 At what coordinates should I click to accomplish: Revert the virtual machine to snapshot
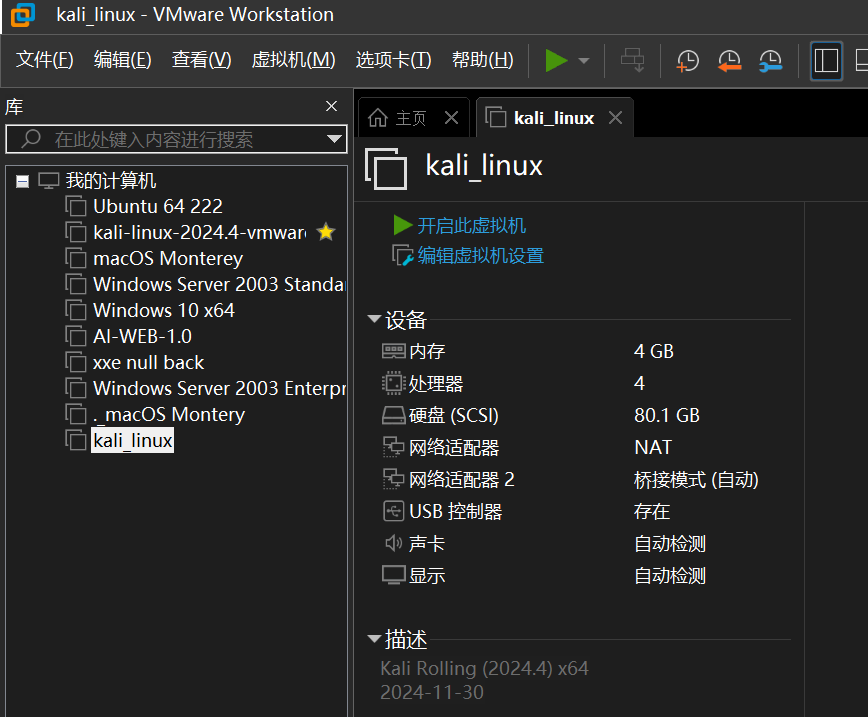coord(729,60)
